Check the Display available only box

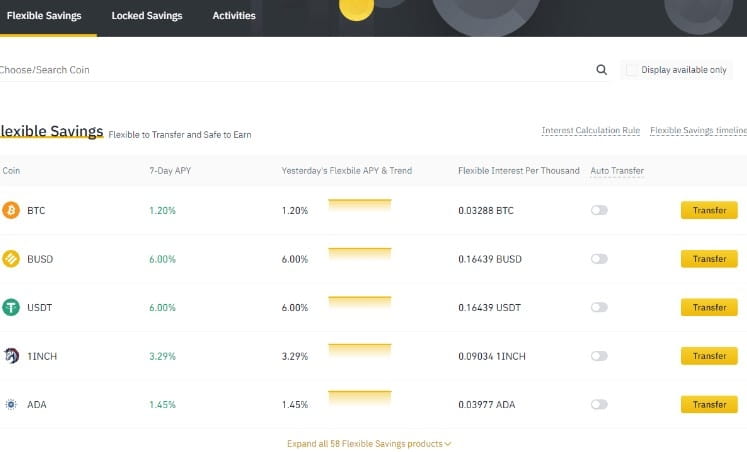pos(631,70)
